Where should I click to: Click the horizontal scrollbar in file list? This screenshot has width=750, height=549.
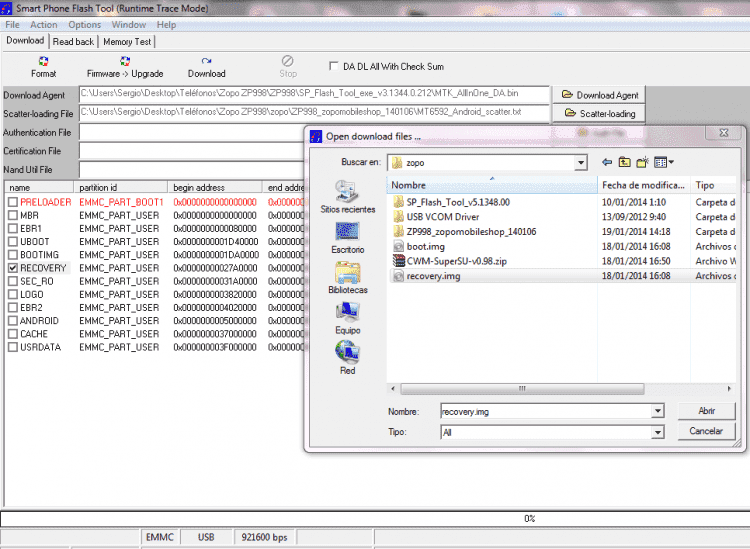pos(522,389)
